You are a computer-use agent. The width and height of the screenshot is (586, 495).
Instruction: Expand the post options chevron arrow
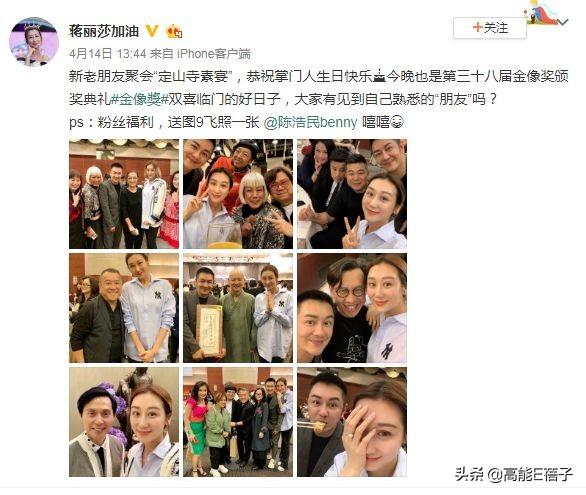point(563,23)
